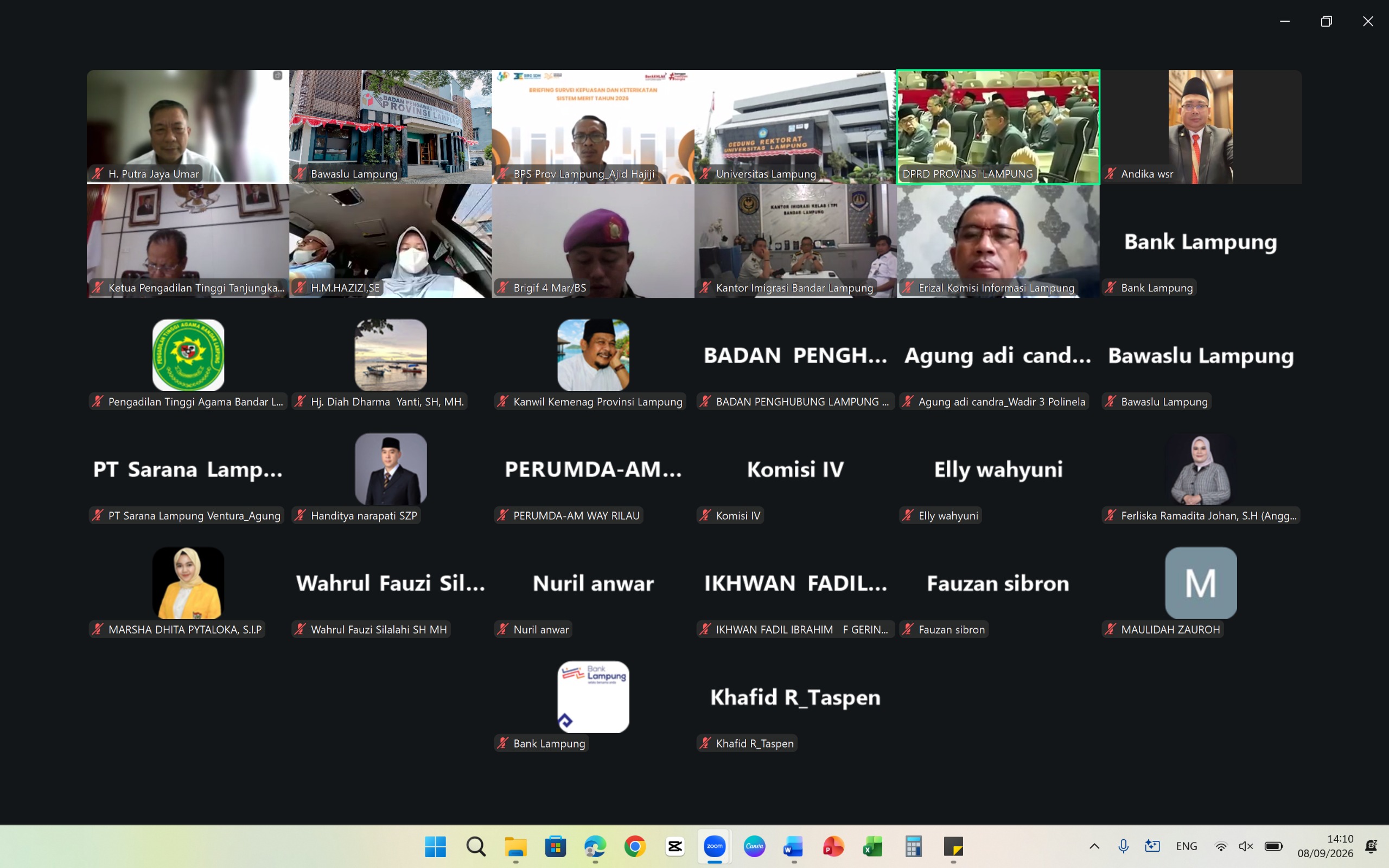Click the Kanwil Kemenag Provinsi Lampung profile photo
The image size is (1389, 868).
pos(594,355)
